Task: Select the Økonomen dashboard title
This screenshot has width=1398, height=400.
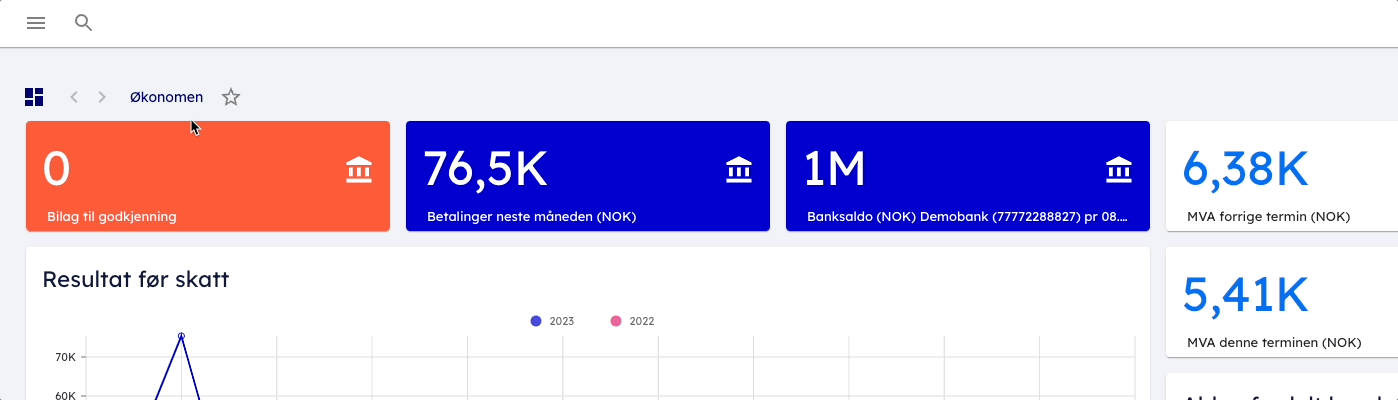Action: click(x=166, y=97)
